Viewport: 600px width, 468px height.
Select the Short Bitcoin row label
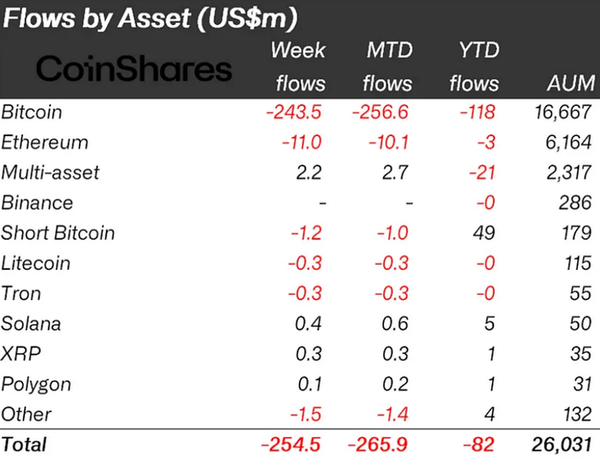click(x=58, y=233)
